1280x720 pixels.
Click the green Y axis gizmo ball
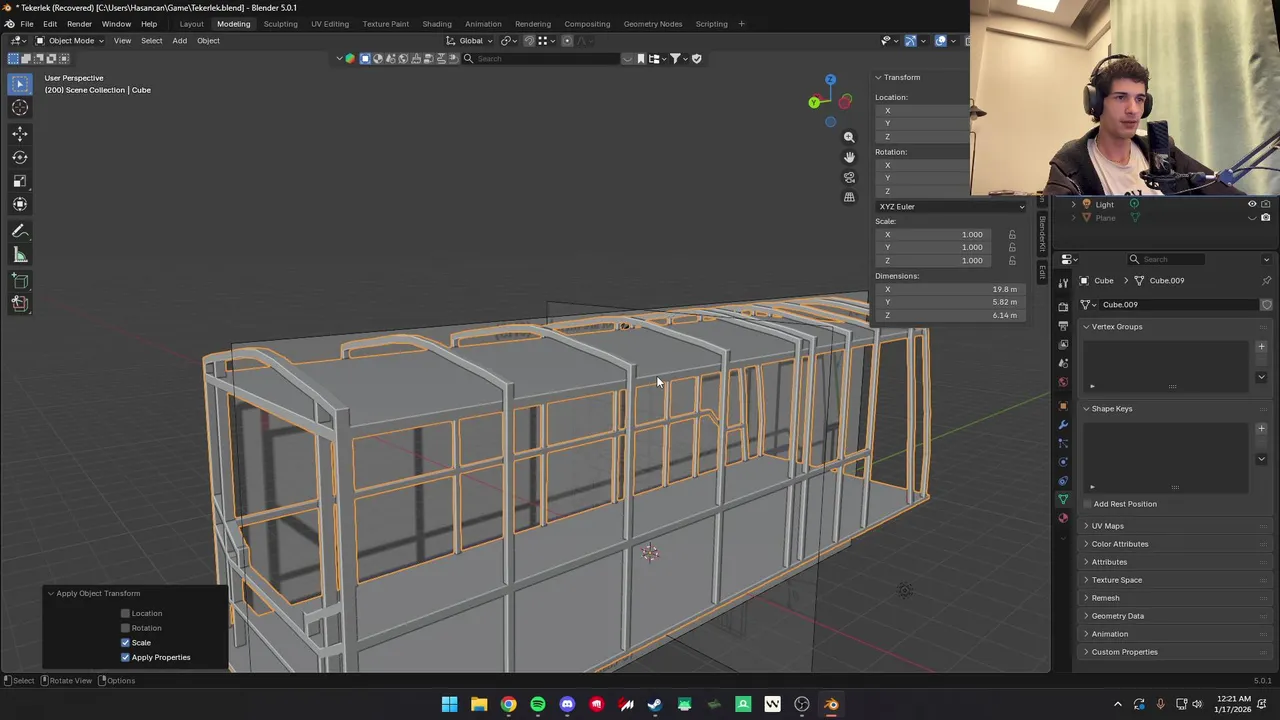(814, 102)
